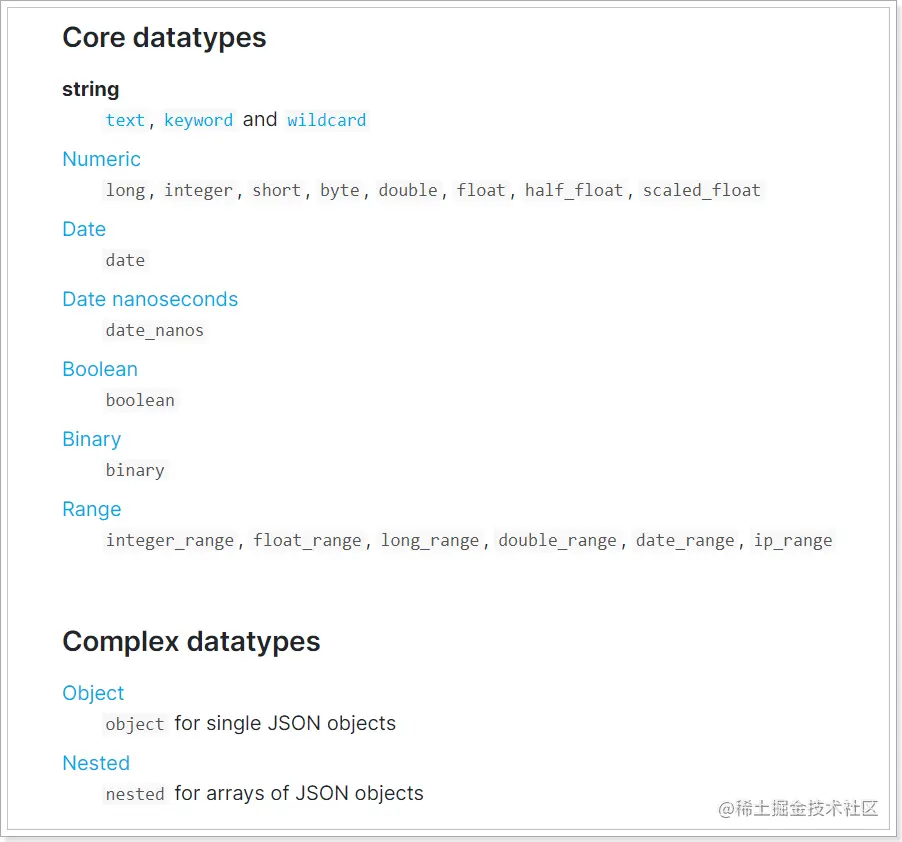Open the Numeric datatypes link
This screenshot has height=842, width=902.
[101, 159]
